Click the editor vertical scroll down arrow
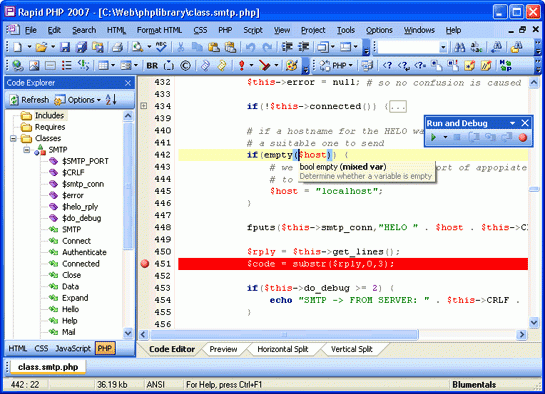545x394 pixels. (534, 323)
